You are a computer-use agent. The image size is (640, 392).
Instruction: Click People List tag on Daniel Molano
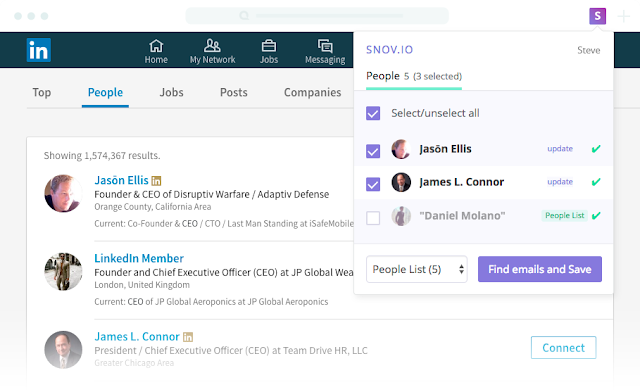tap(564, 215)
